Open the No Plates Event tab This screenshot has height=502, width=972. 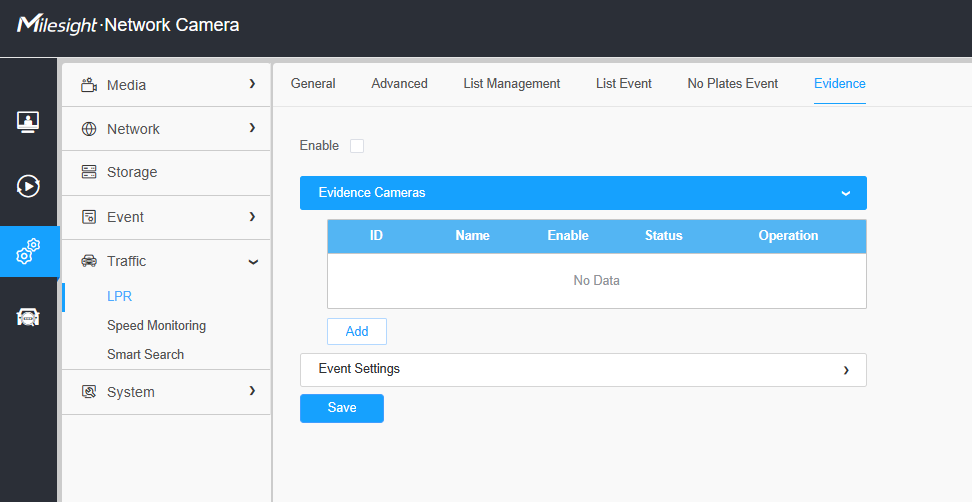tap(733, 84)
